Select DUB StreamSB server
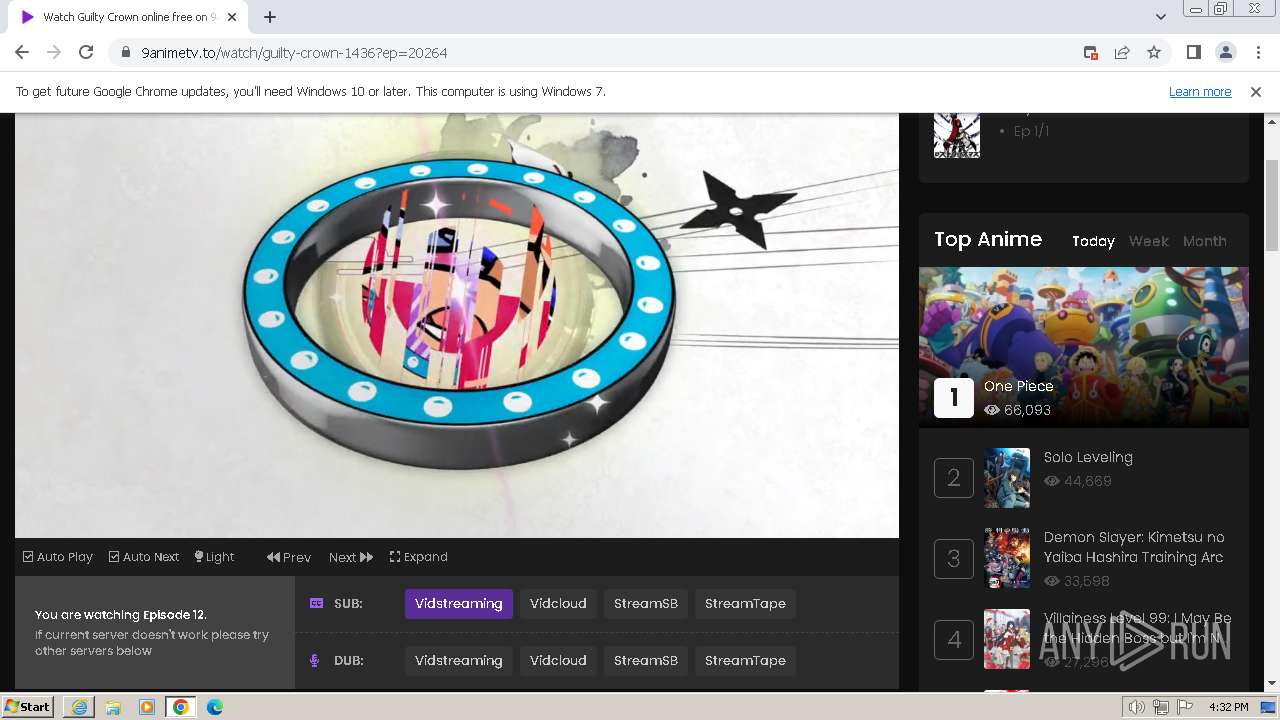 [646, 661]
